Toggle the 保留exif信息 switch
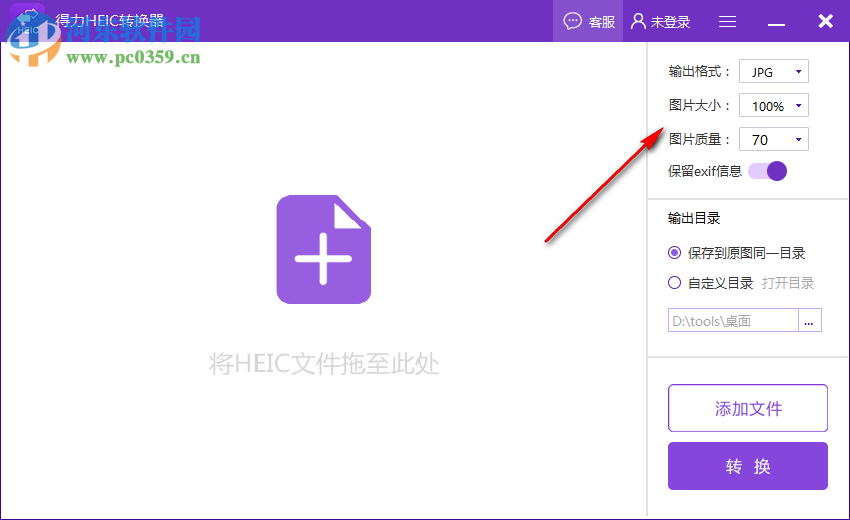The image size is (850, 520). click(x=767, y=171)
